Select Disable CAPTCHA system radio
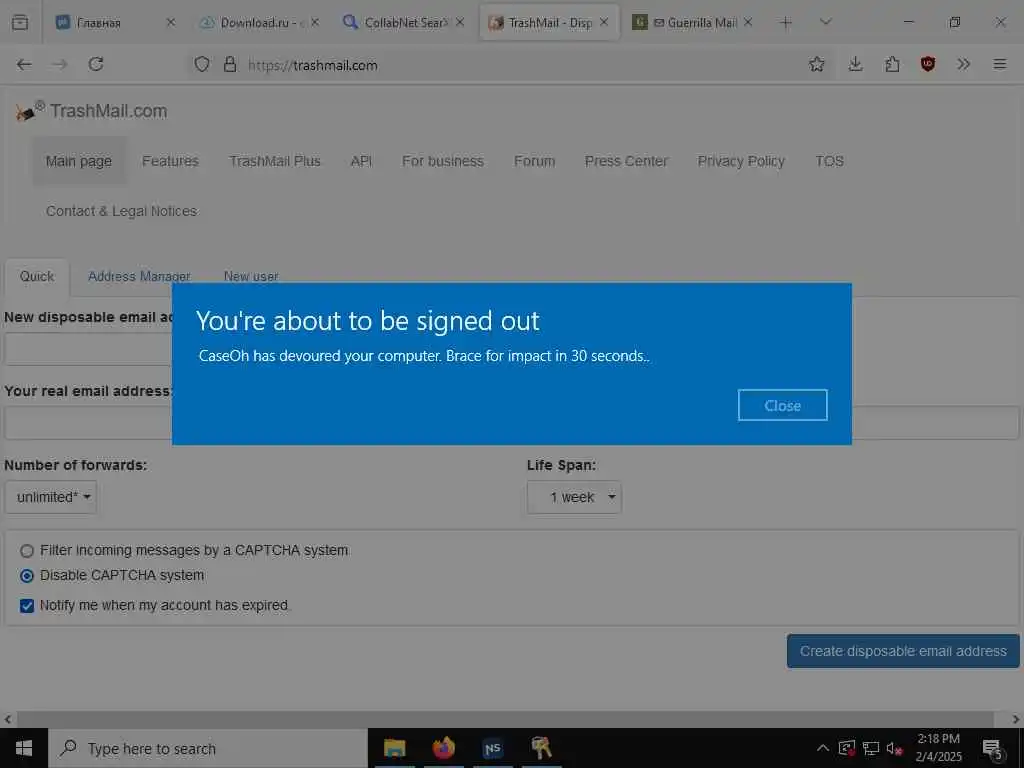 pos(27,575)
